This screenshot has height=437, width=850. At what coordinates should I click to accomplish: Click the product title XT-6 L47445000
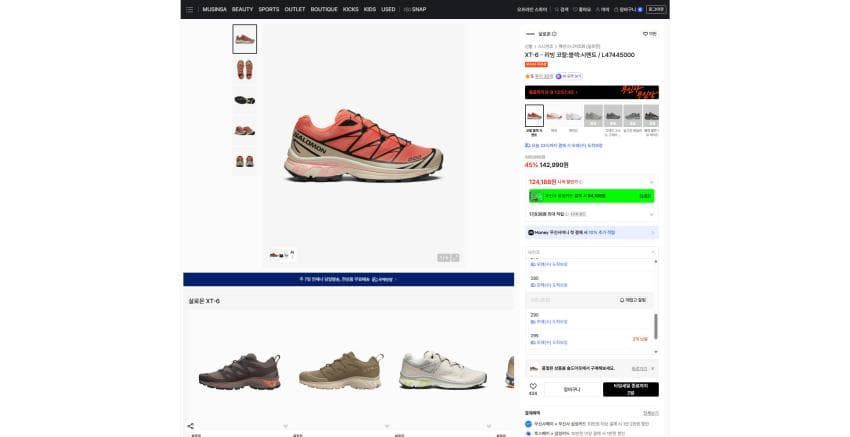click(579, 55)
